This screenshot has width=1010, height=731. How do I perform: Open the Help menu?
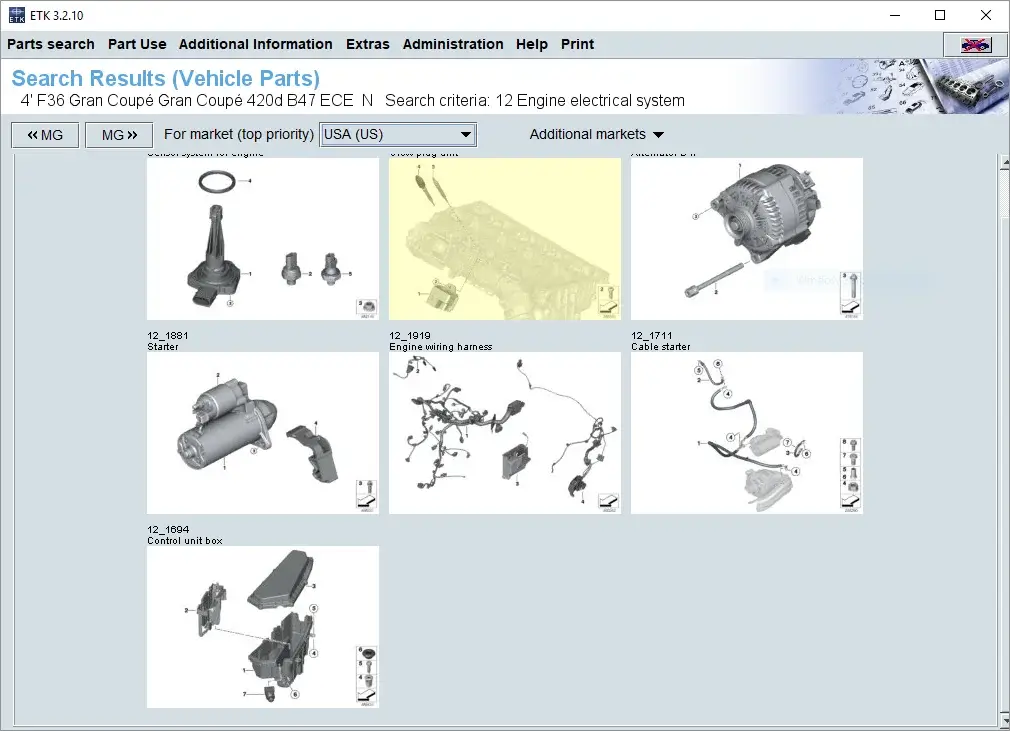(x=531, y=44)
